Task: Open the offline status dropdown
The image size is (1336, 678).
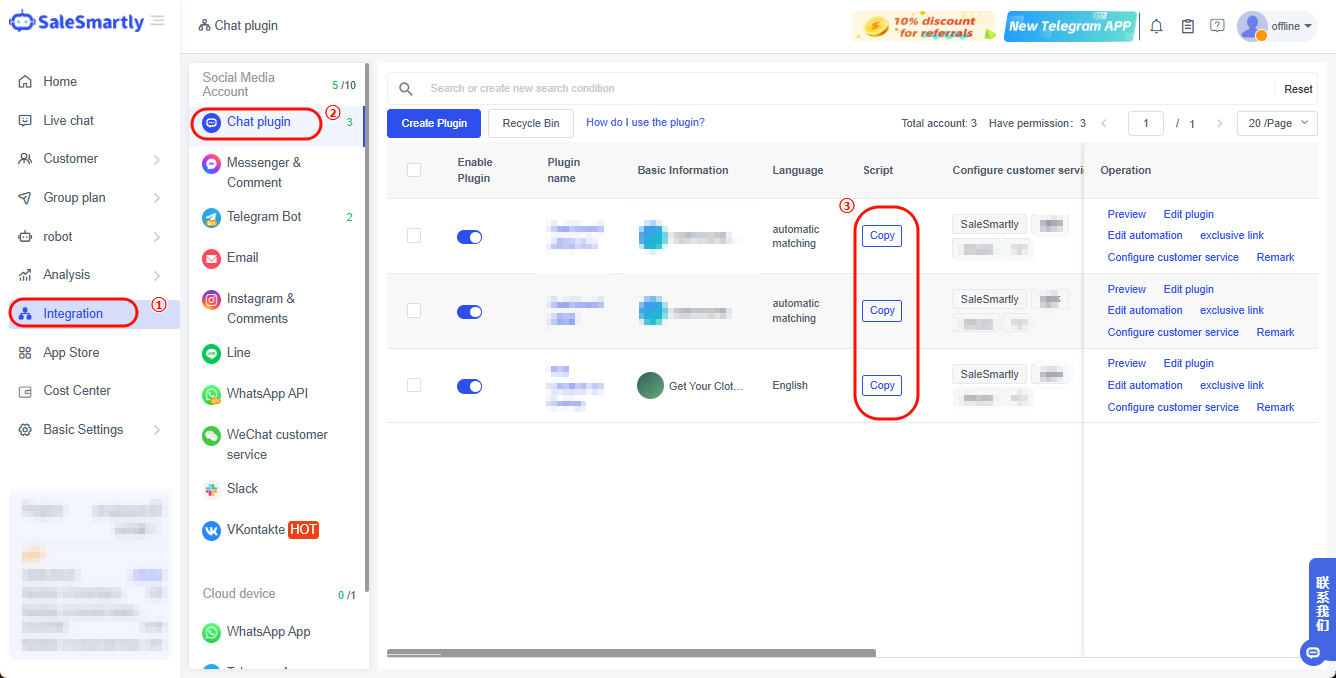Action: tap(1291, 26)
